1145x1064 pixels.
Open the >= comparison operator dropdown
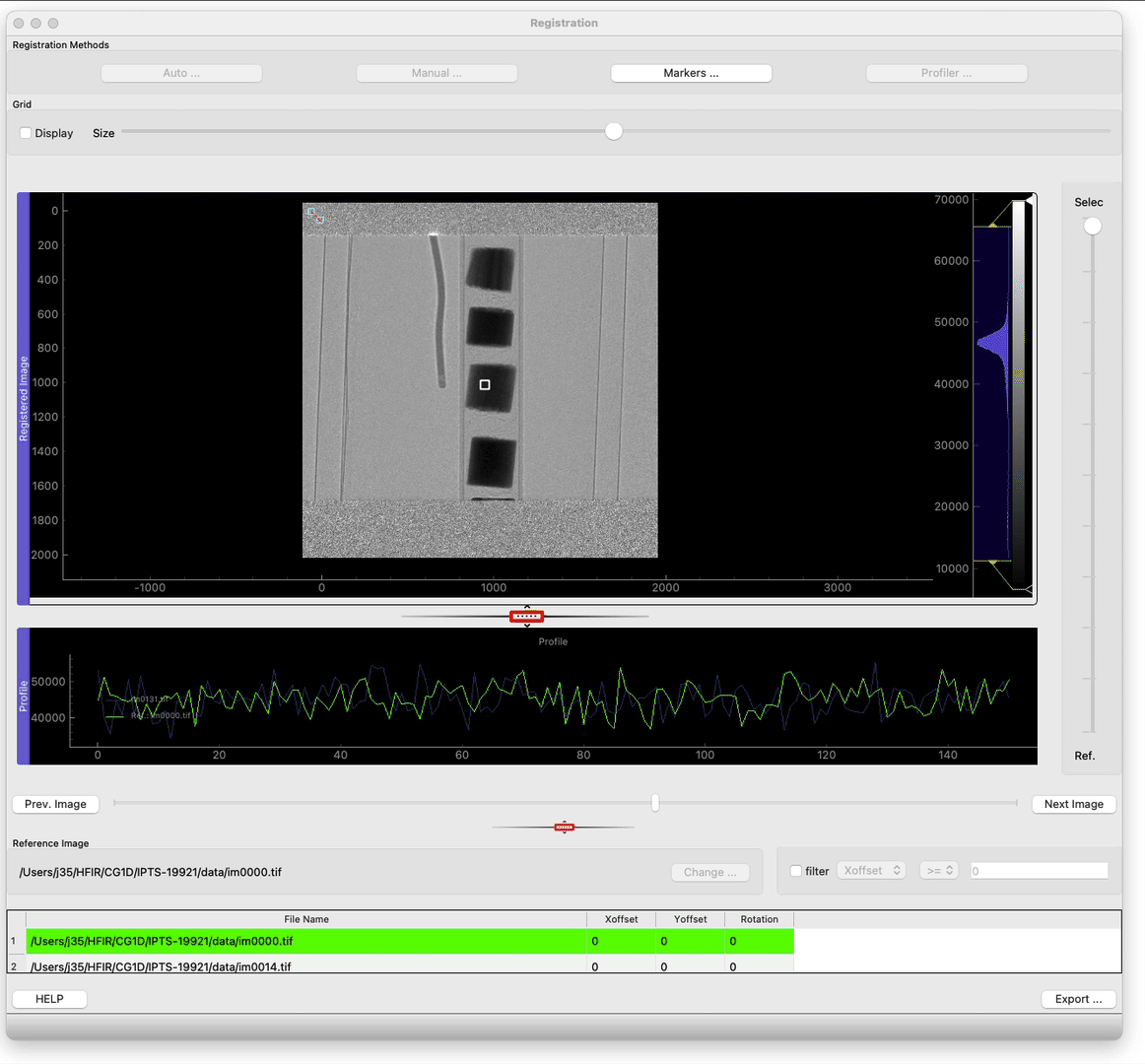point(938,871)
